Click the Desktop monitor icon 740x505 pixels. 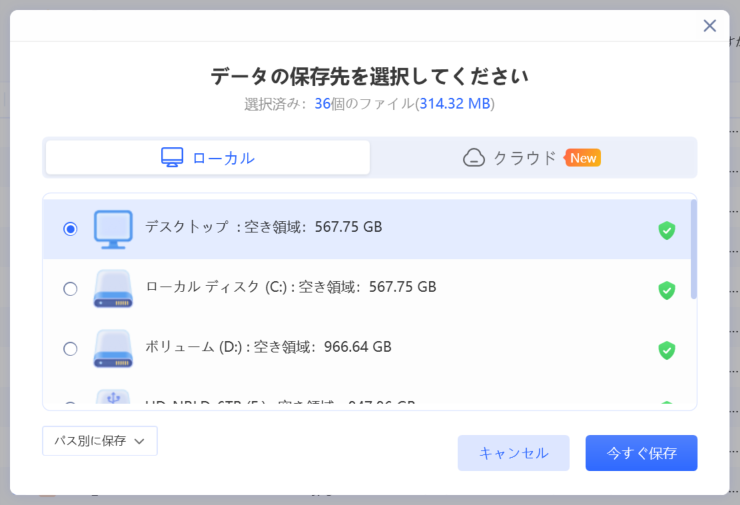pos(113,229)
